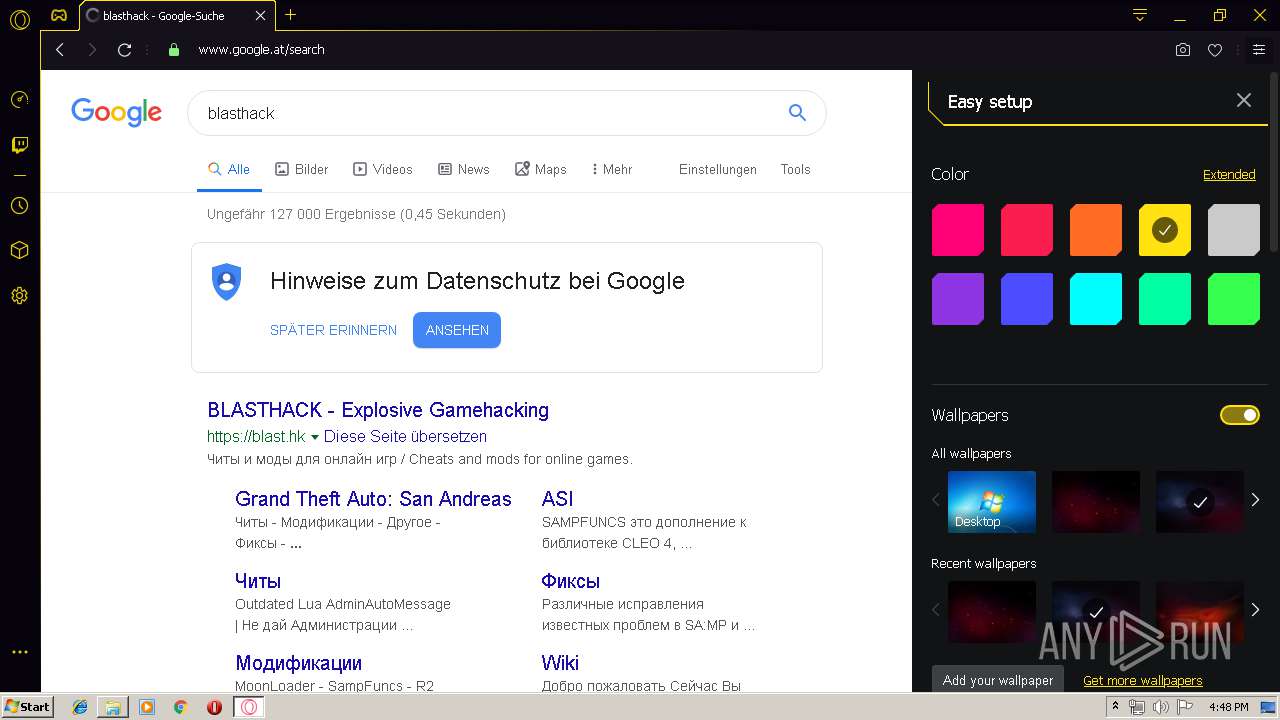Screen dimensions: 1280x720
Task: Click the volume icon in system tray
Action: point(1161,707)
